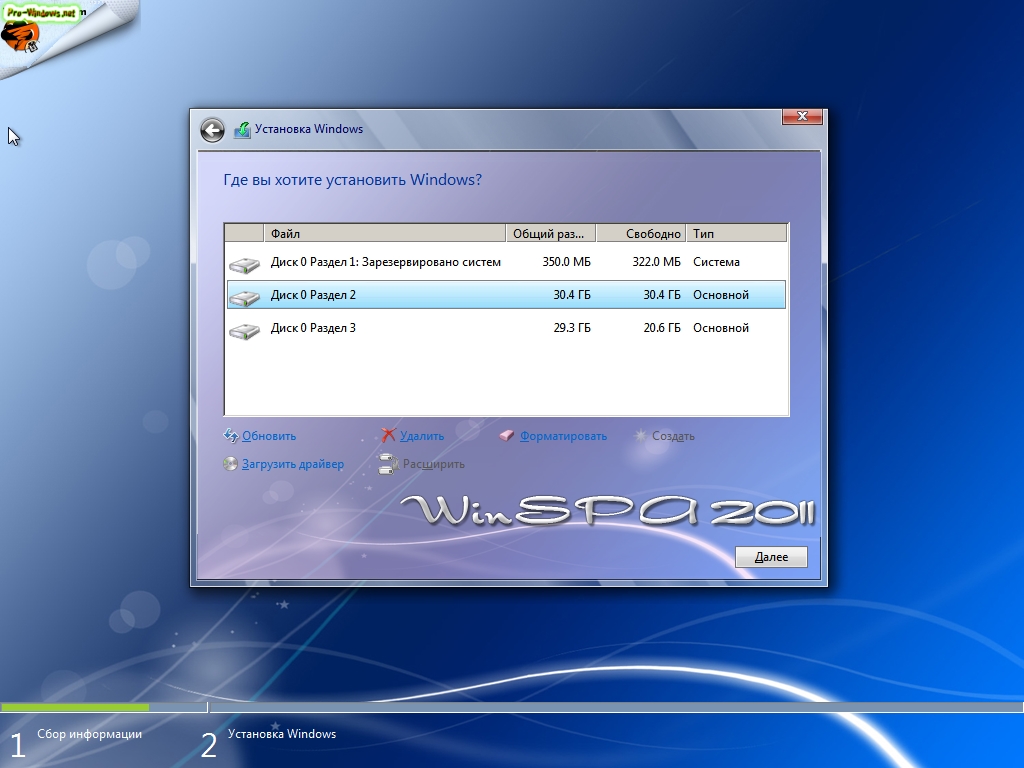Click the drives icon beside Расширить

pyautogui.click(x=388, y=464)
